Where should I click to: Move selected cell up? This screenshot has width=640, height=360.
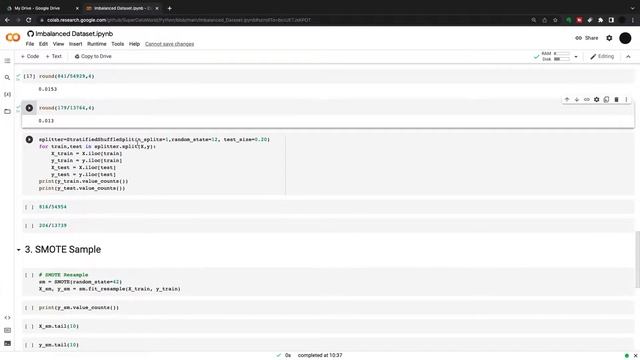[x=567, y=100]
